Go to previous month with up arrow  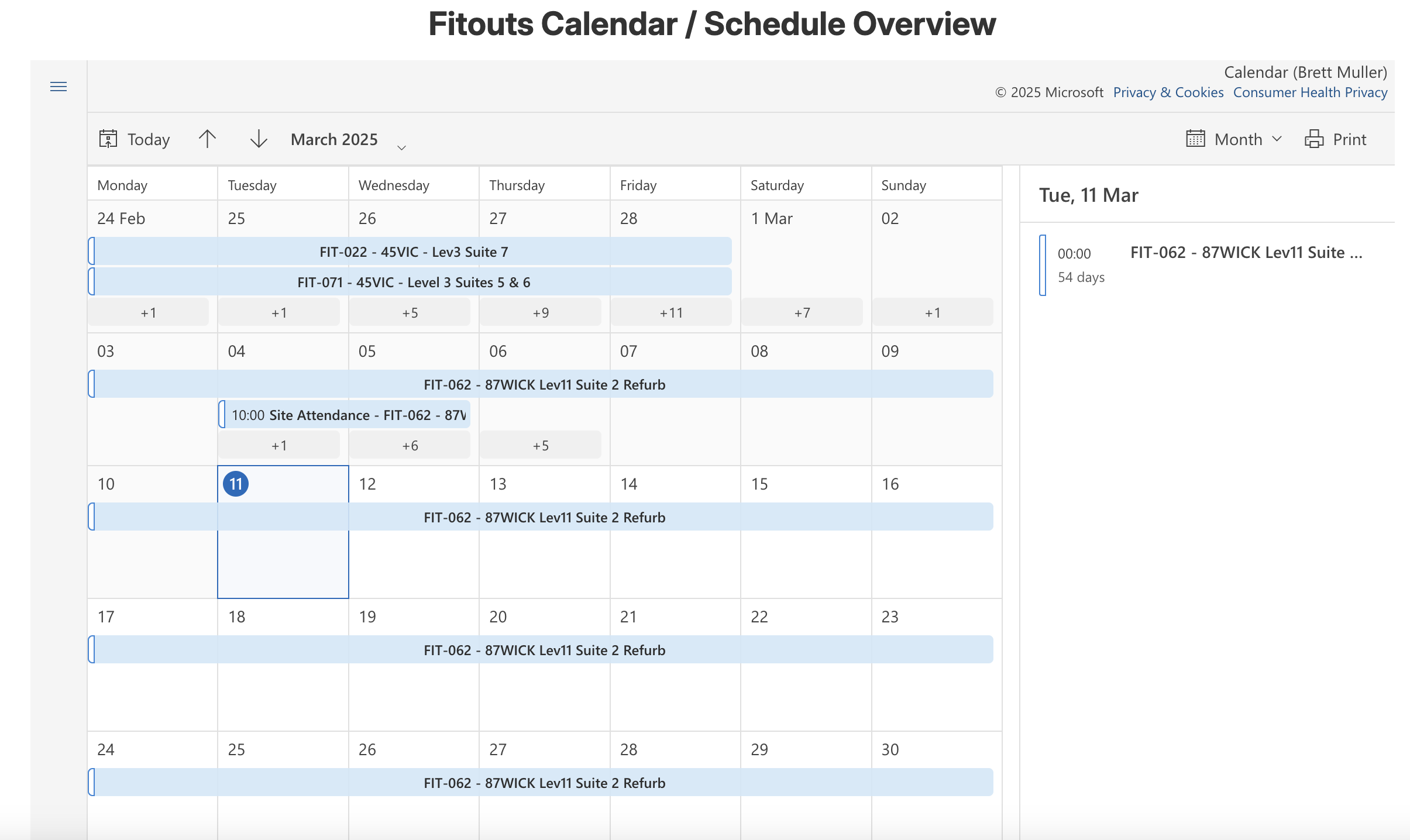(x=207, y=139)
